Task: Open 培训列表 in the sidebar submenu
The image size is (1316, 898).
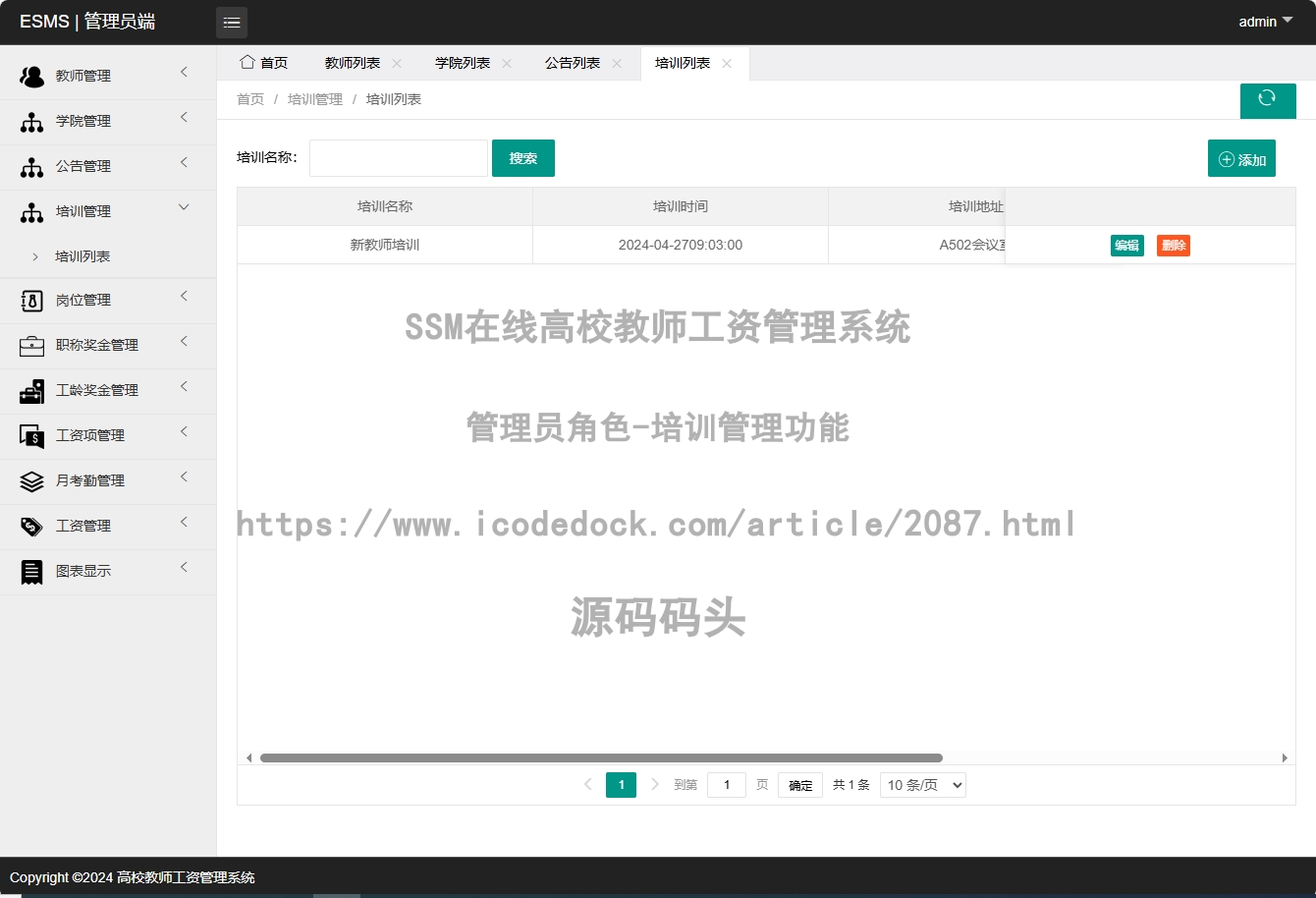Action: (82, 256)
